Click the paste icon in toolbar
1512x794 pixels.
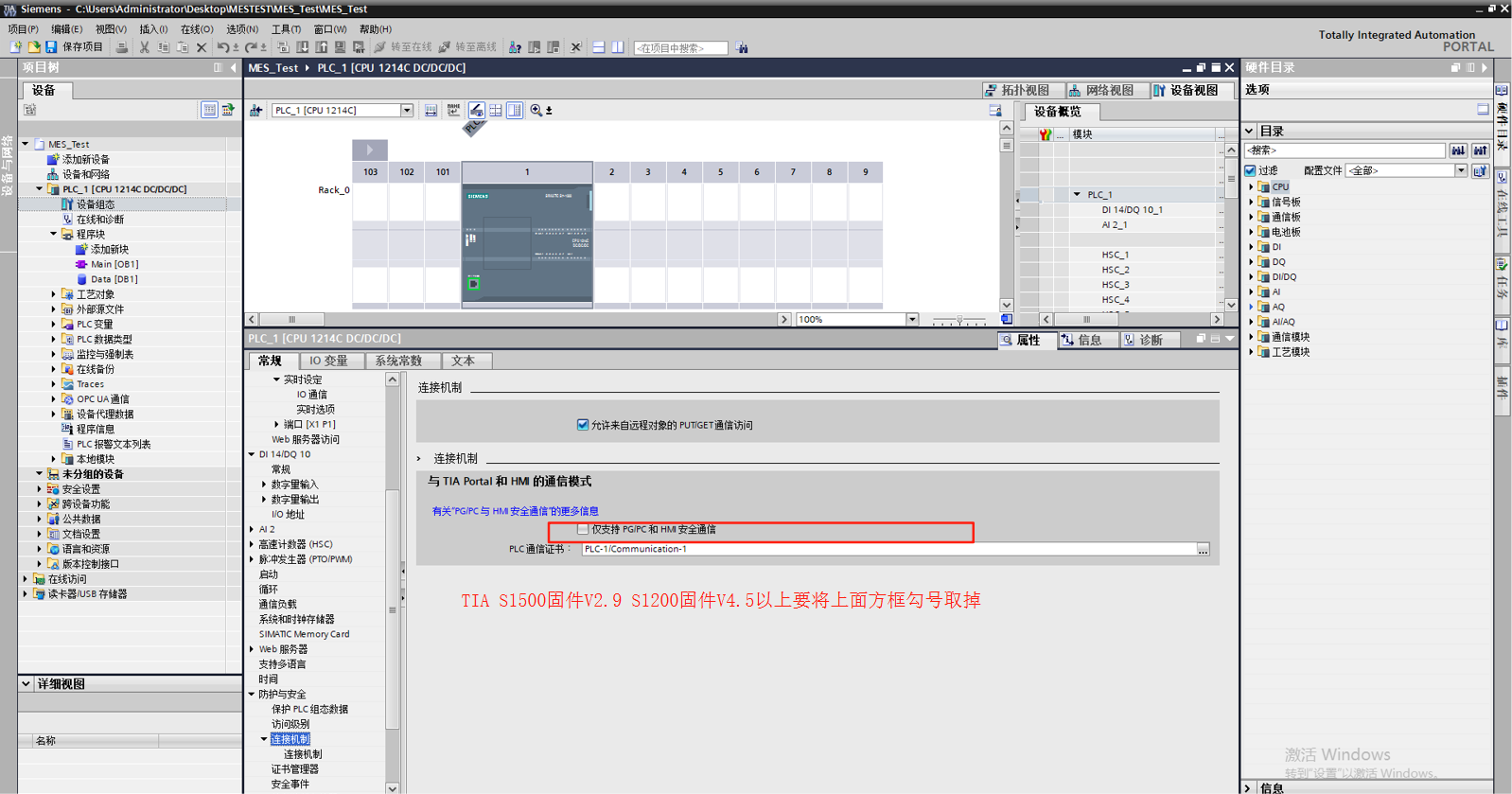click(183, 47)
